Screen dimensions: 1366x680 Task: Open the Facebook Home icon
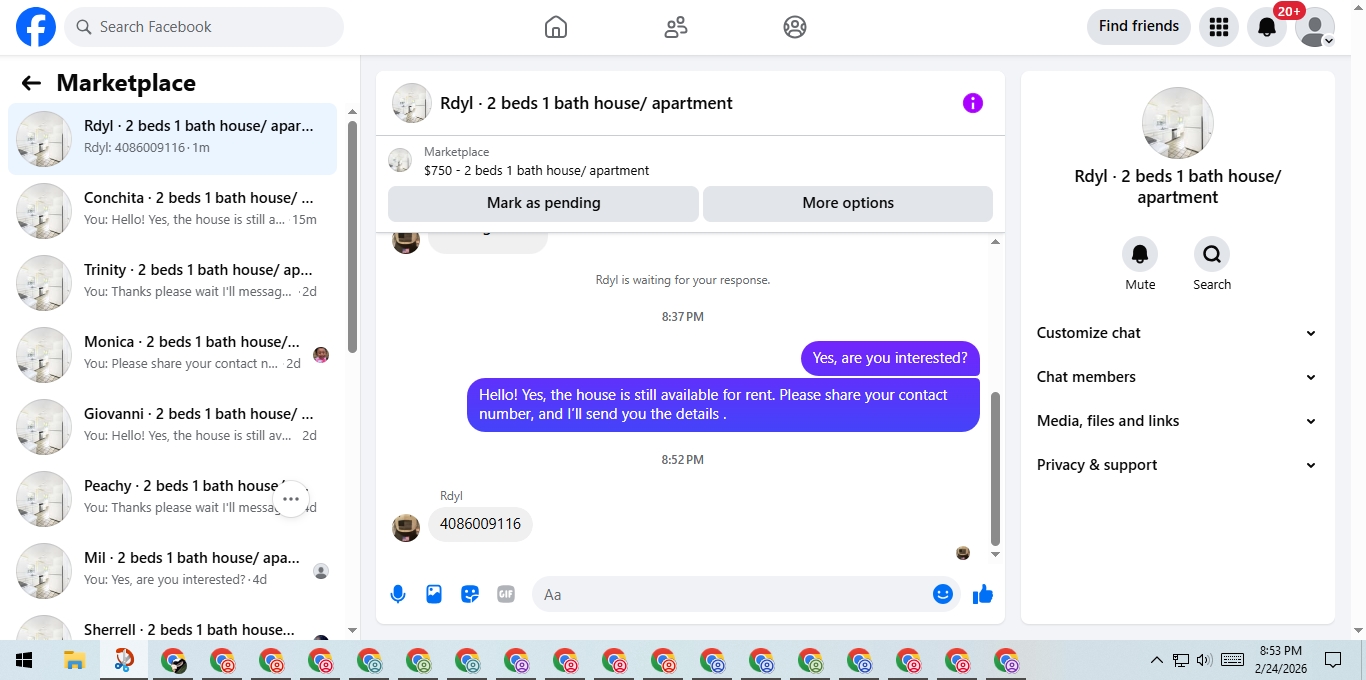[556, 27]
